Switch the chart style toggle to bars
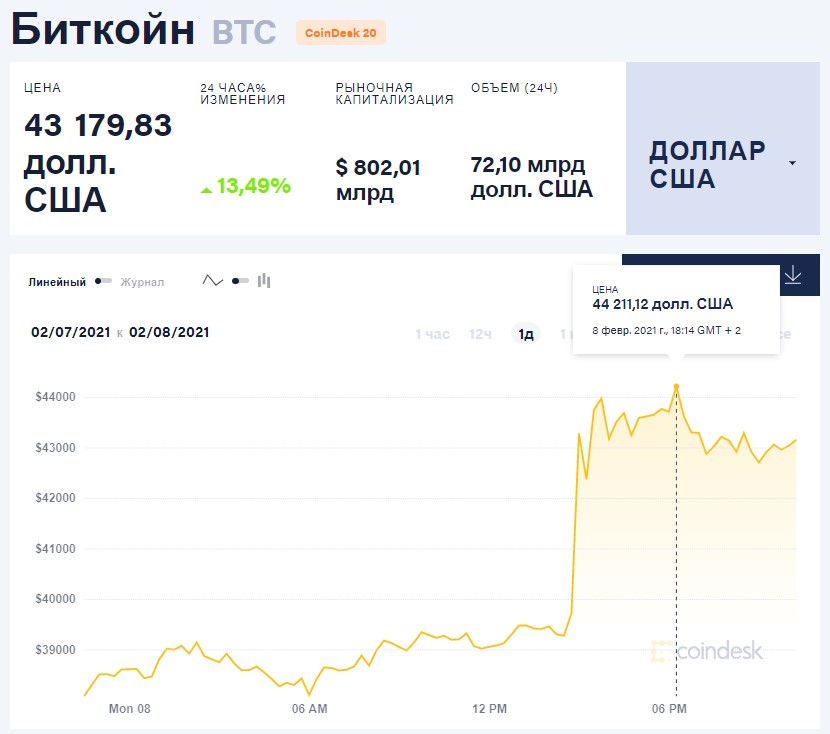The image size is (830, 734). (238, 281)
